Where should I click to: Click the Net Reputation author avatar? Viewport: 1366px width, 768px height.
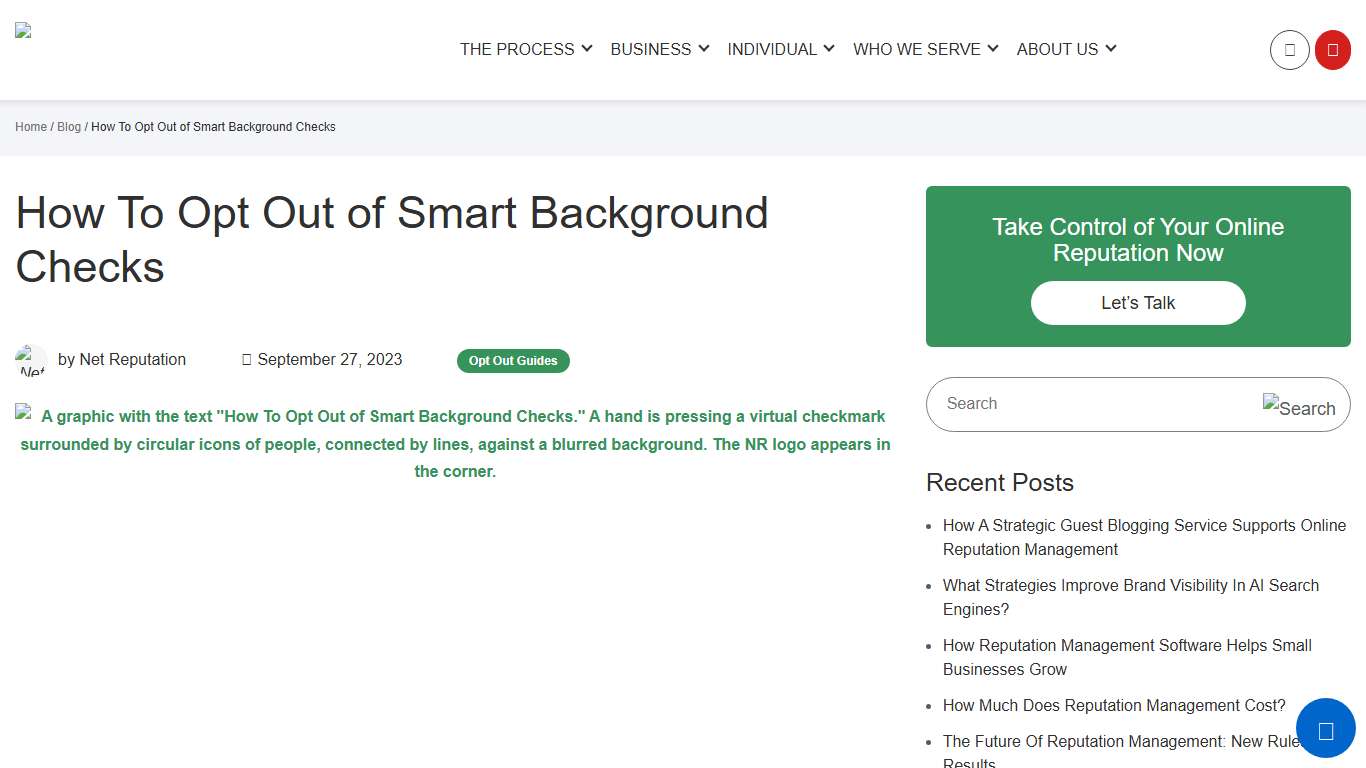click(x=31, y=360)
